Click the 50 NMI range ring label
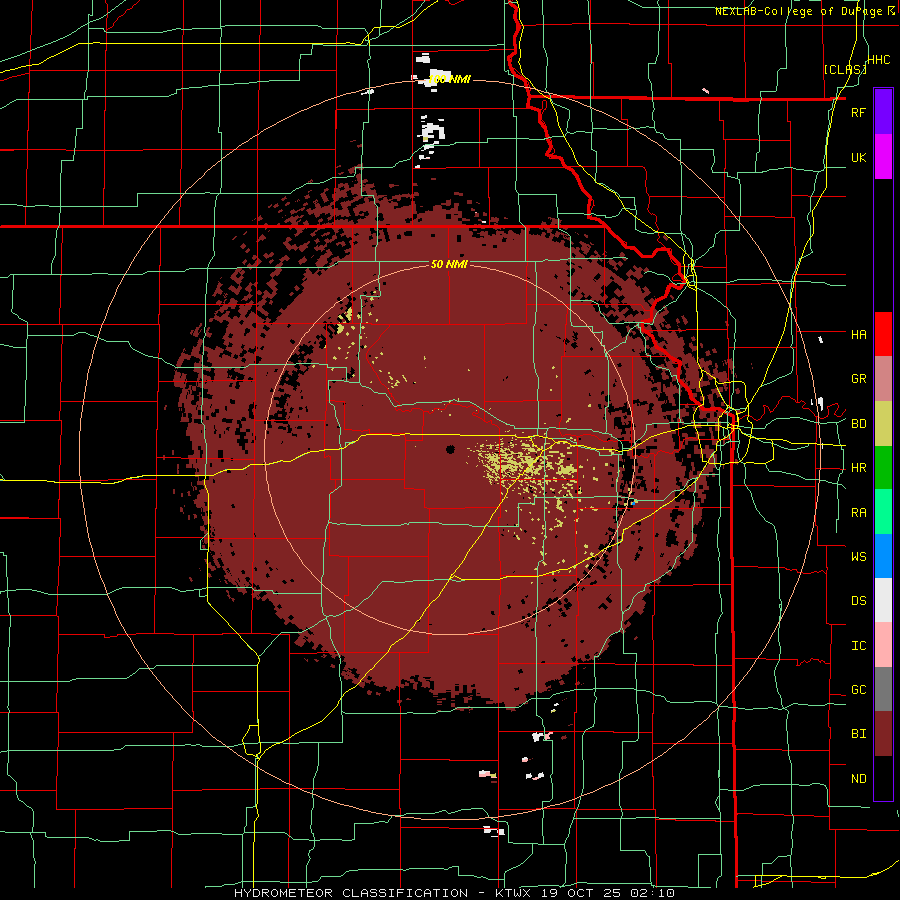 click(x=449, y=264)
